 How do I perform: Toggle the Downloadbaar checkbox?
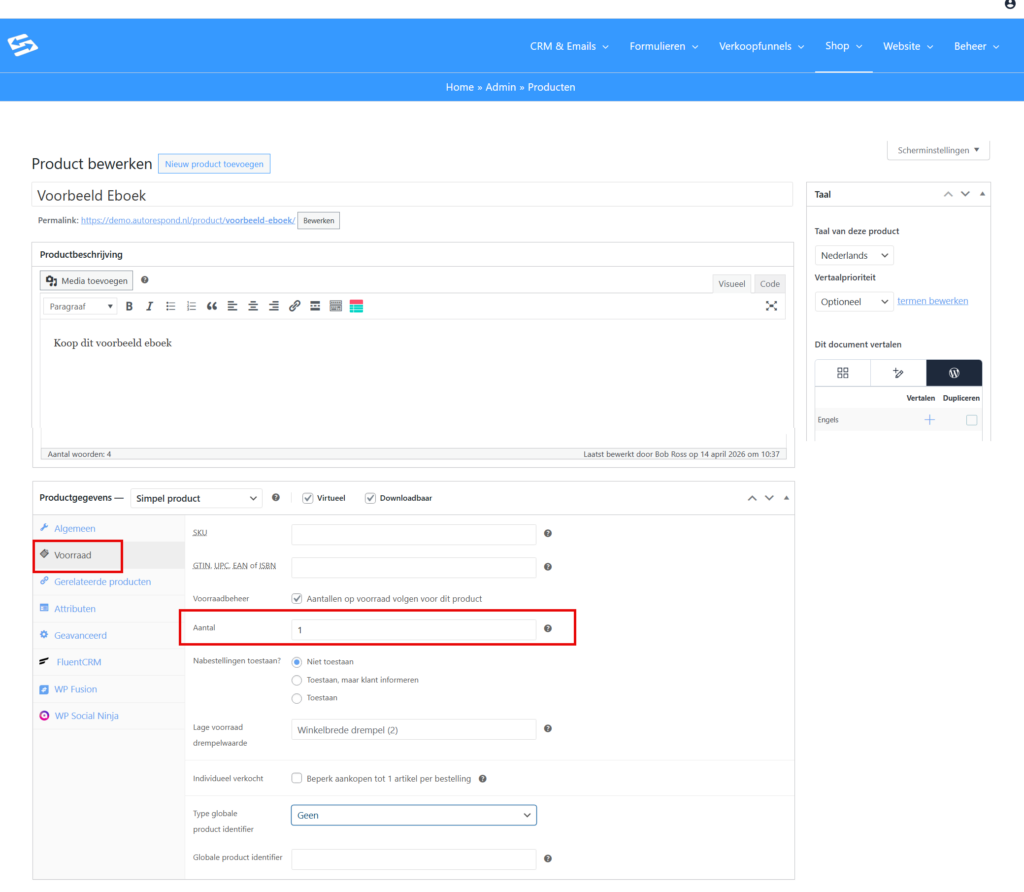370,498
